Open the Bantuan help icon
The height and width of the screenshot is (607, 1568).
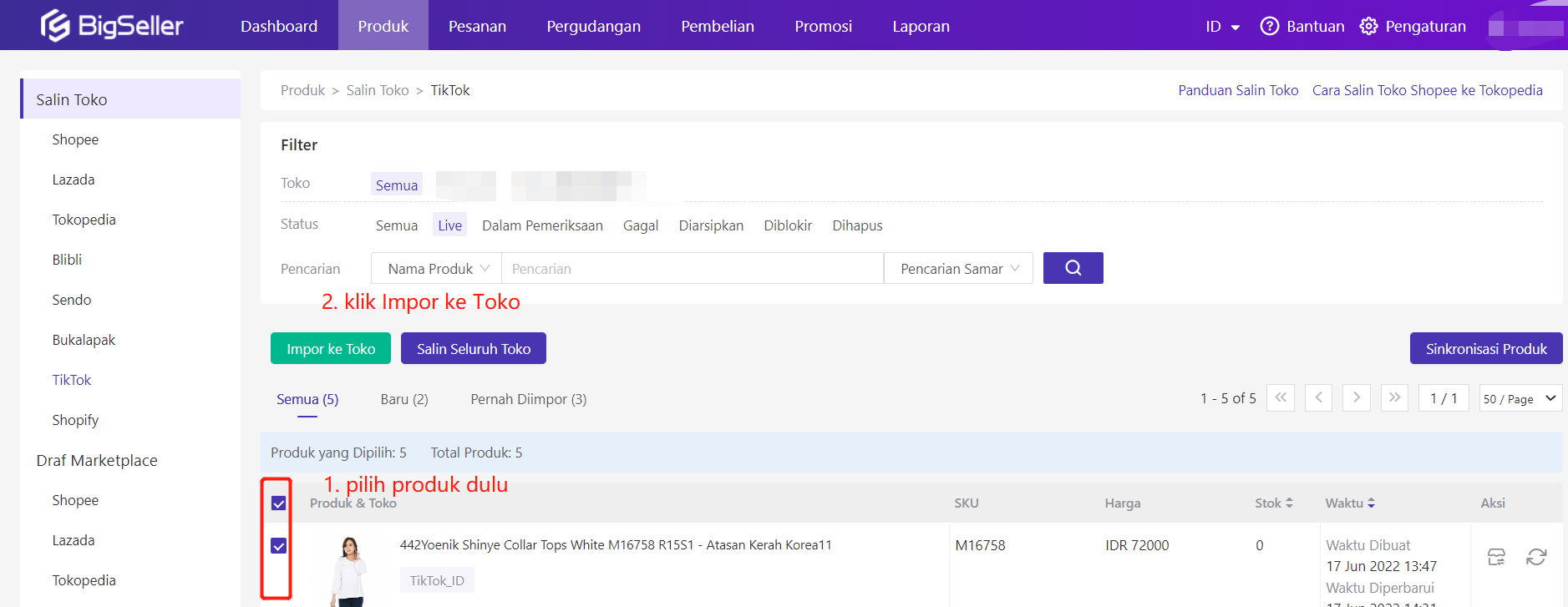pyautogui.click(x=1270, y=26)
